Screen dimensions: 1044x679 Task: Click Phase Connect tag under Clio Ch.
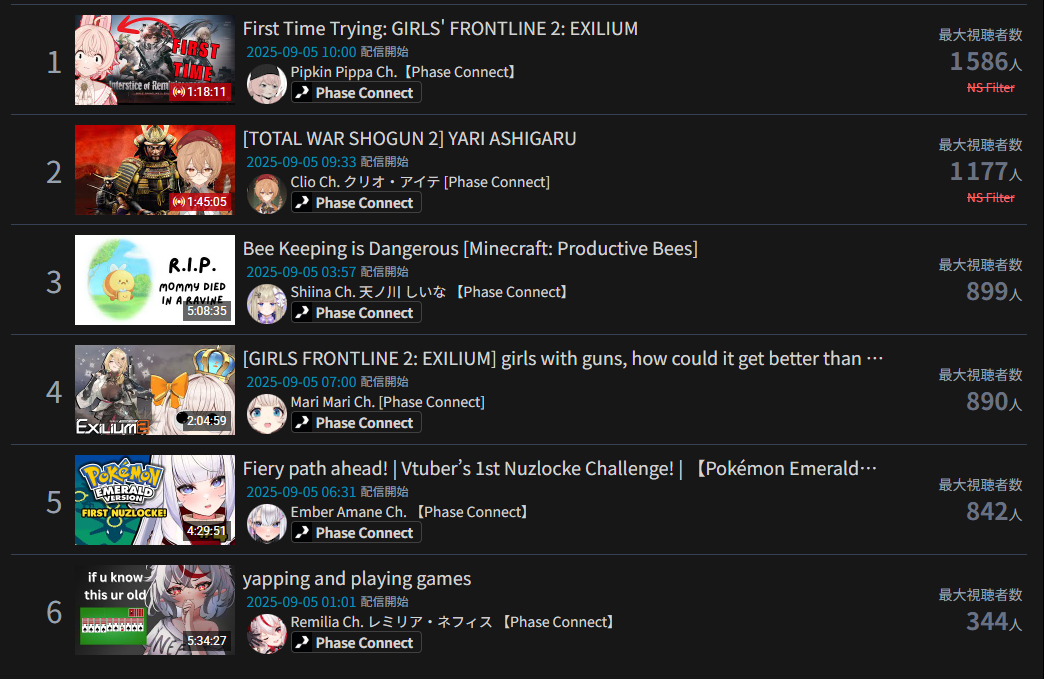356,203
